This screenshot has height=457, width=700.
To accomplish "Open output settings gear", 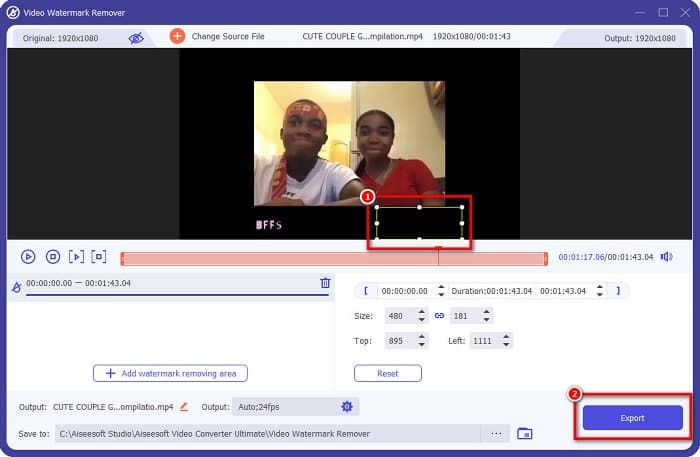I will click(347, 406).
